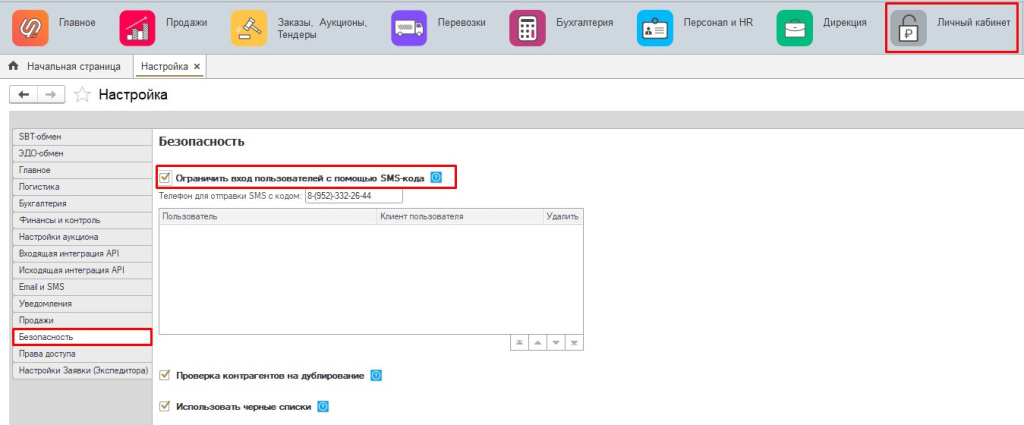Click the Продажи menu label
The width and height of the screenshot is (1024, 425).
[187, 23]
